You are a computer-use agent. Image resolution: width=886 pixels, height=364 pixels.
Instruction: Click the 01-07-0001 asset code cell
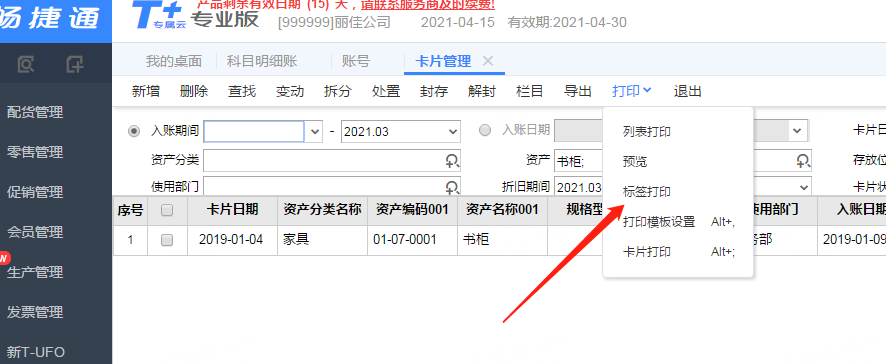(412, 240)
